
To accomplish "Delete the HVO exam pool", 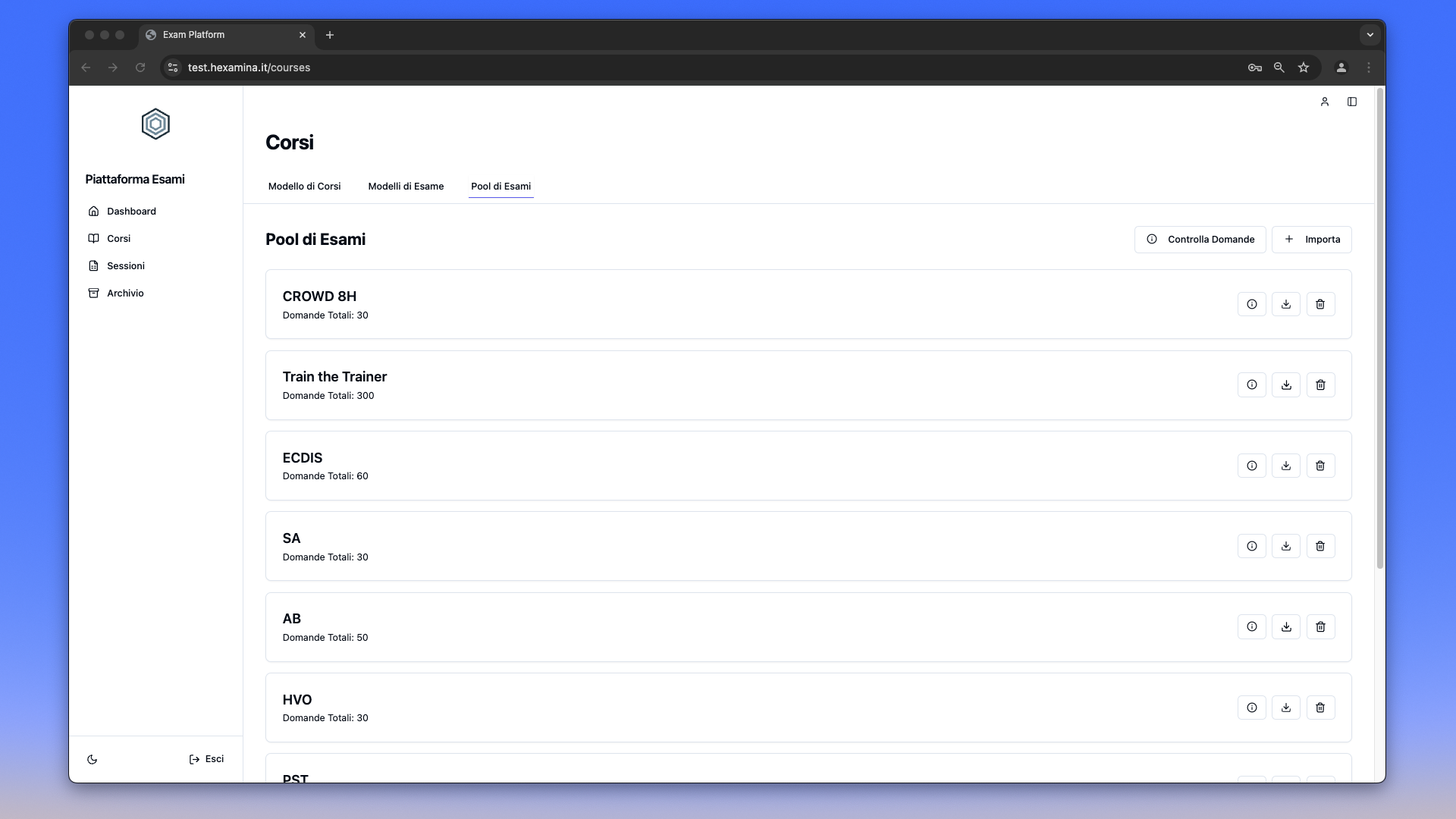I will pos(1320,708).
